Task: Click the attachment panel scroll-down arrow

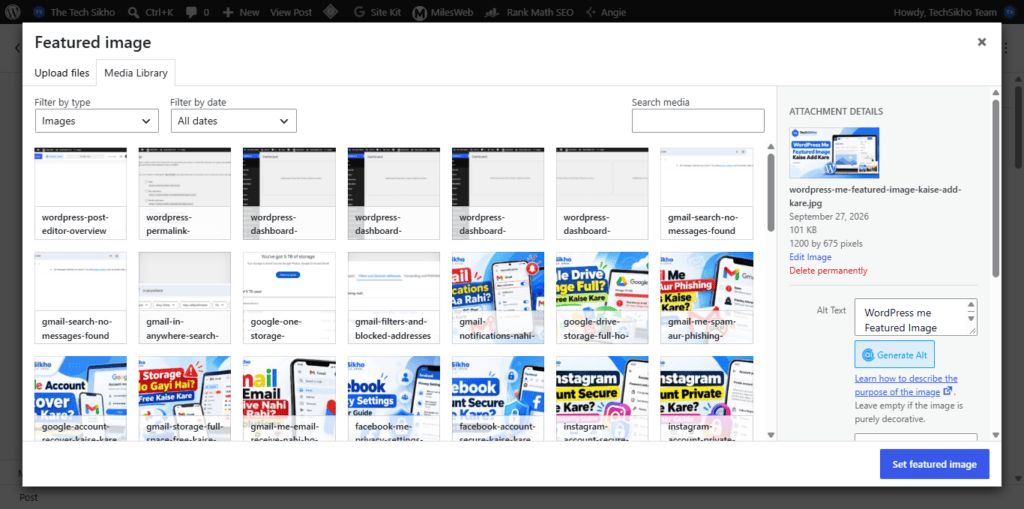Action: 995,435
